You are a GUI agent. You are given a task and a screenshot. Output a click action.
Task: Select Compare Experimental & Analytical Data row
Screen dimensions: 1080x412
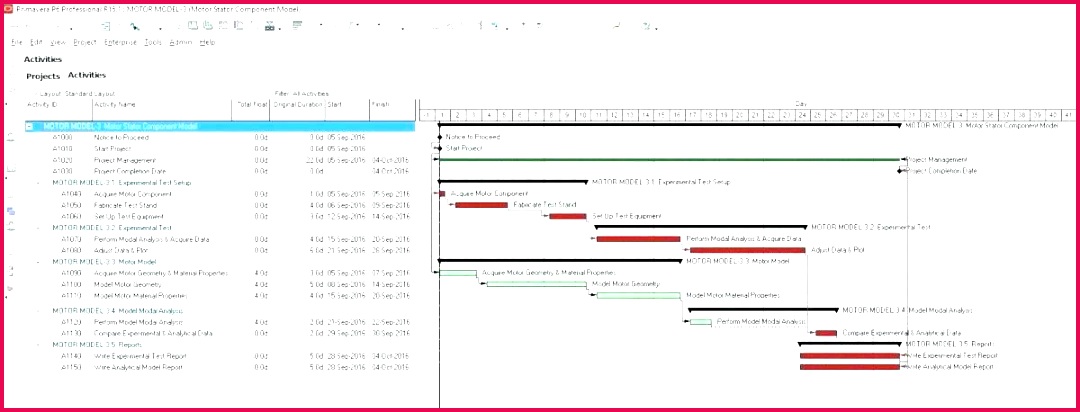220,333
